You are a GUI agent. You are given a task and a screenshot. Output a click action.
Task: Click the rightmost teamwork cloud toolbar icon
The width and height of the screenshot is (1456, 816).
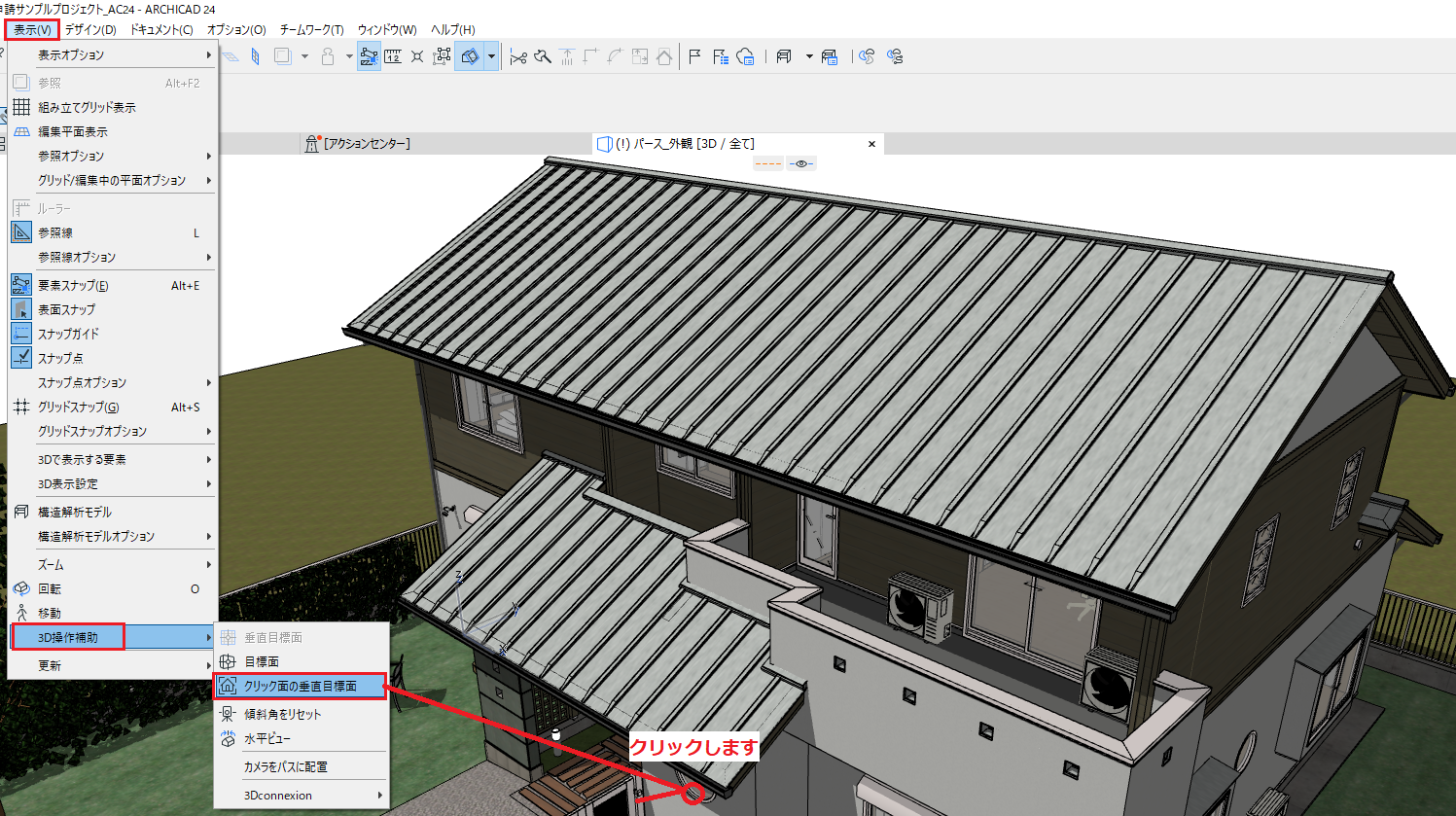click(895, 56)
